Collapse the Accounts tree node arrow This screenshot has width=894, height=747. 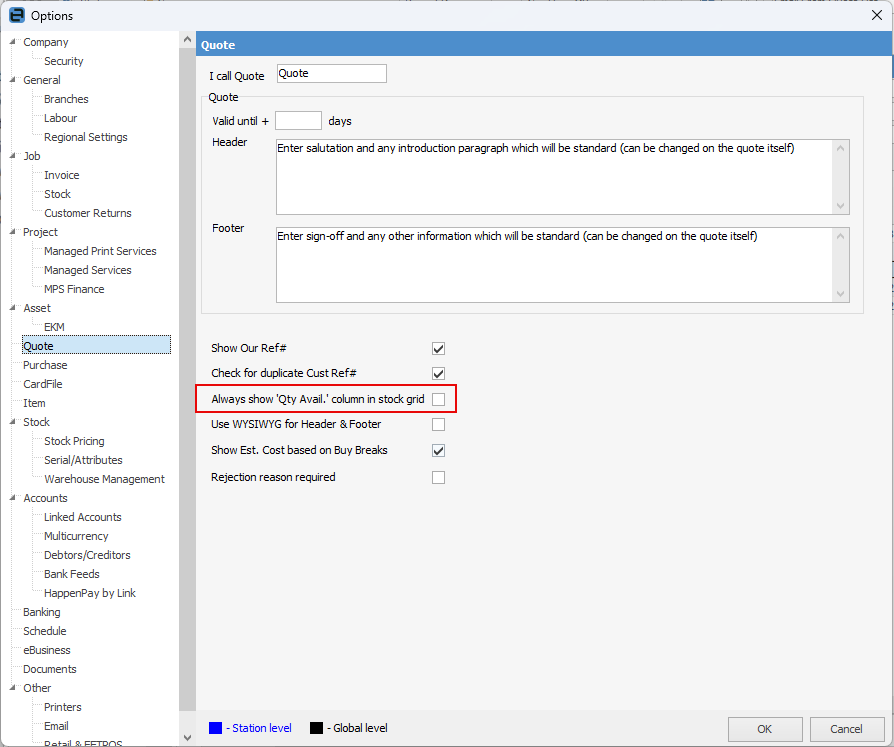click(12, 498)
